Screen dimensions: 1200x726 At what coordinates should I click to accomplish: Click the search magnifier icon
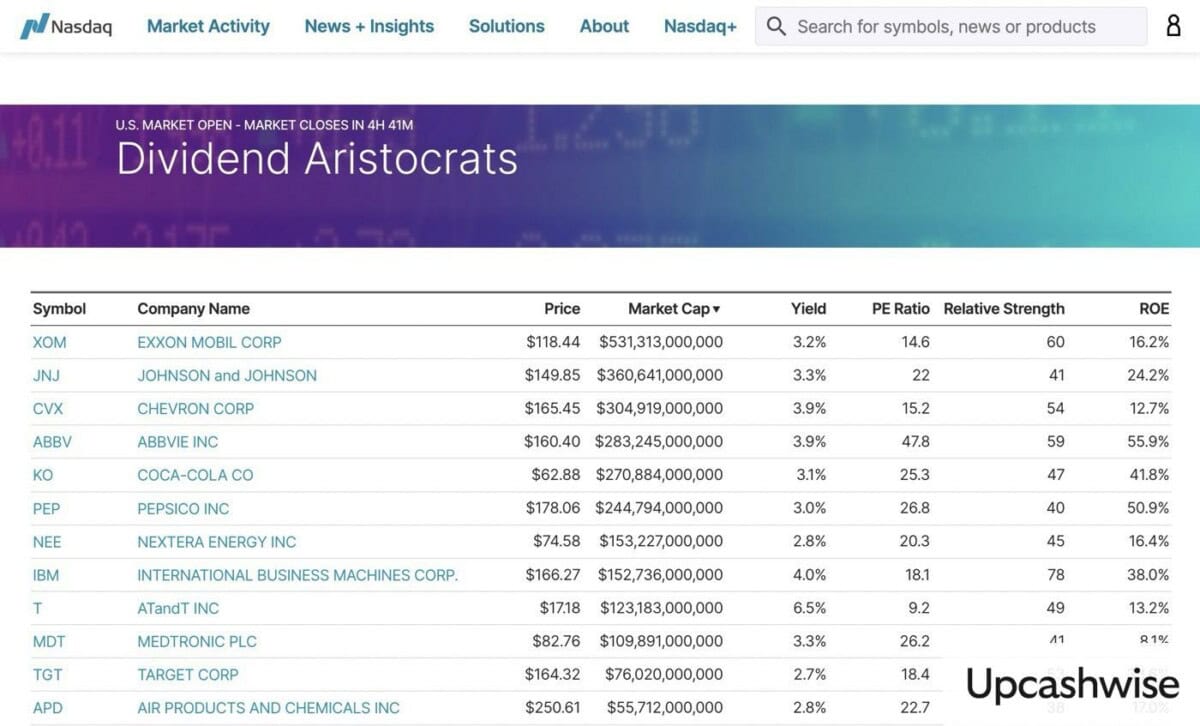tap(776, 27)
